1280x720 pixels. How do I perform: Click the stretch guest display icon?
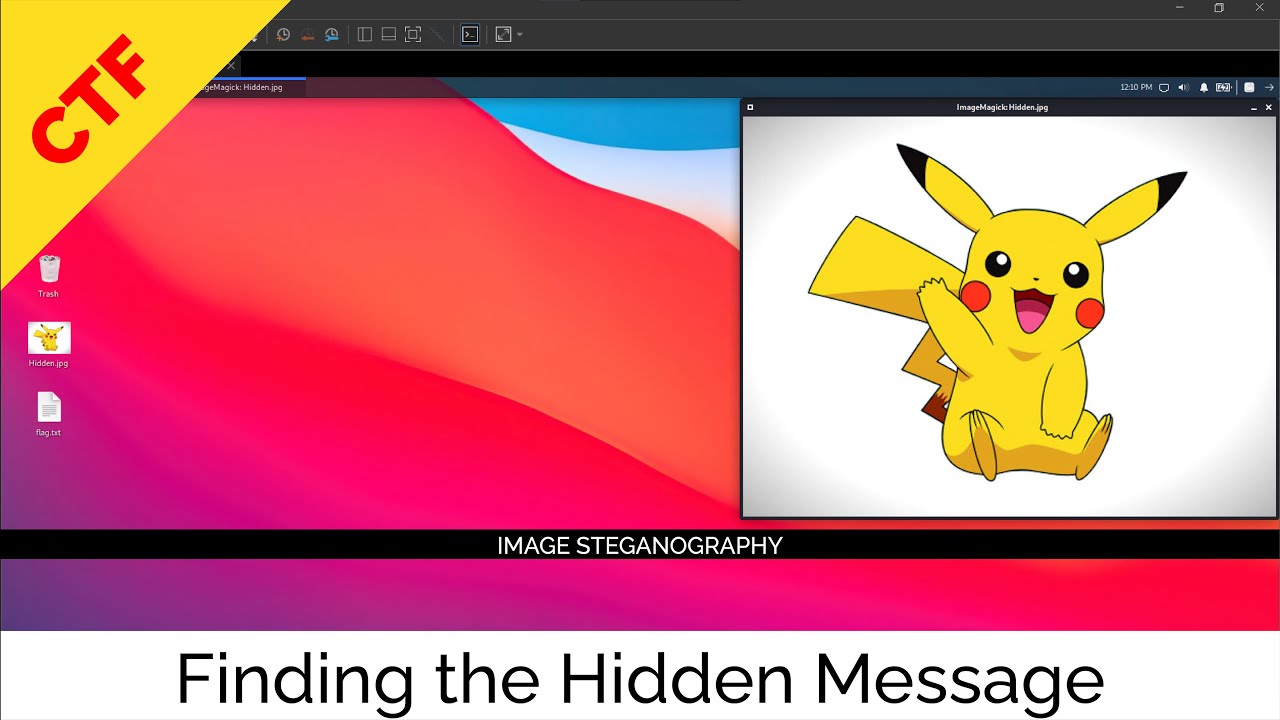[503, 34]
